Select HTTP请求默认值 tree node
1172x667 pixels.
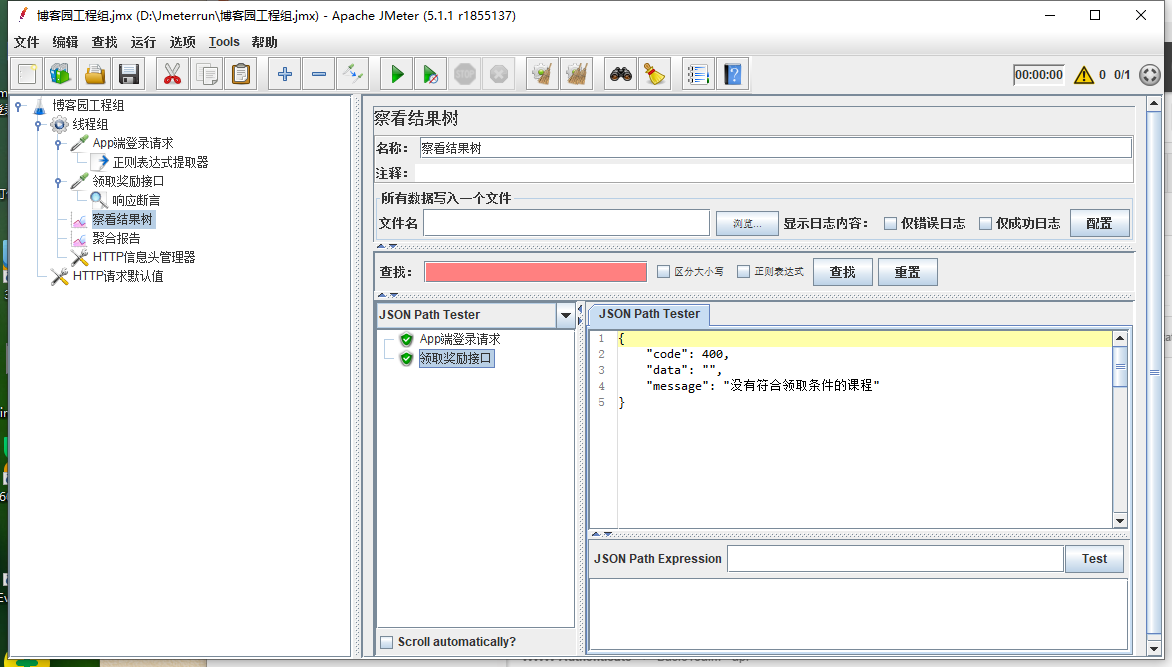[x=117, y=277]
